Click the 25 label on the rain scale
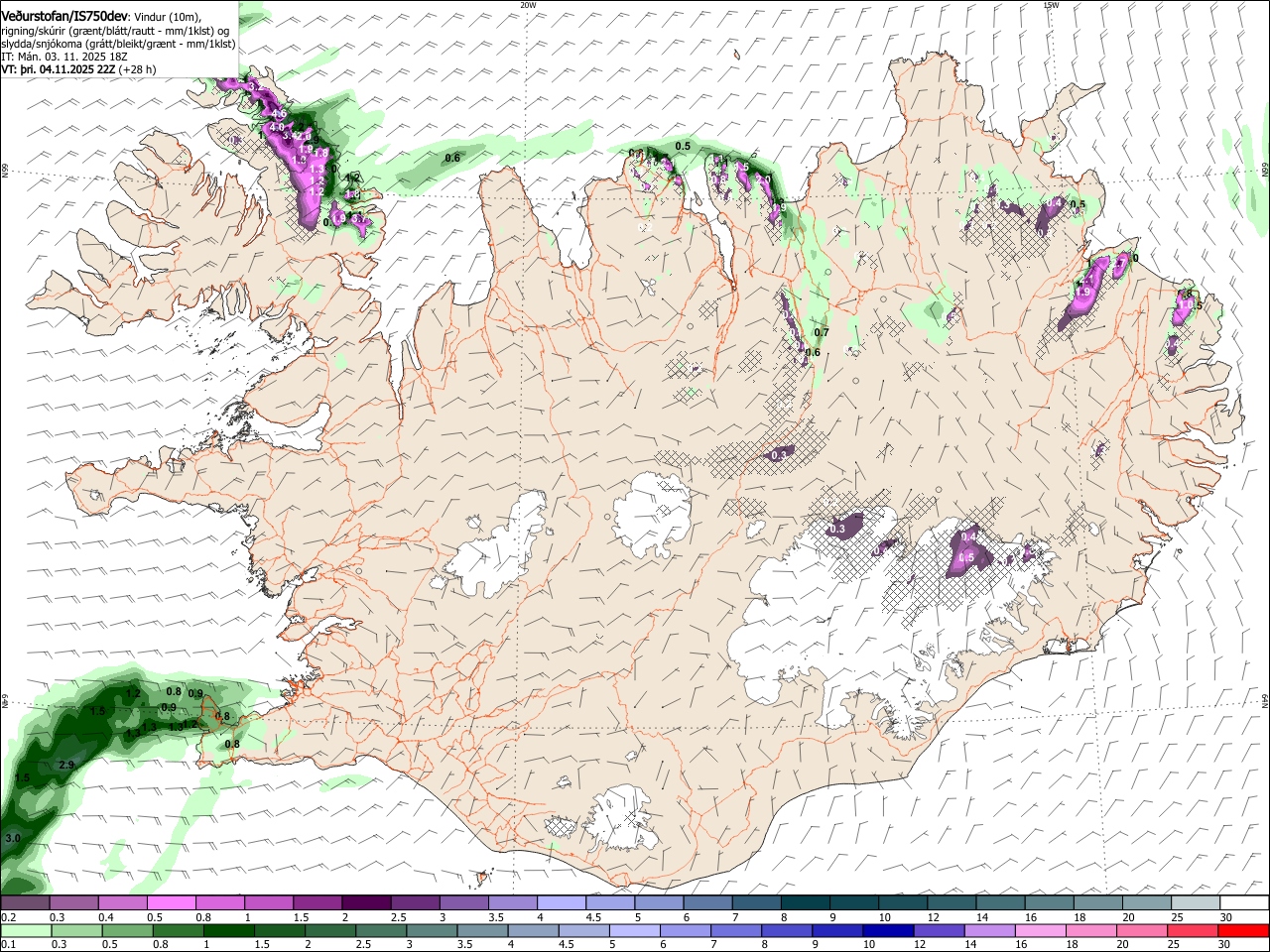1270x952 pixels. coord(1173,945)
